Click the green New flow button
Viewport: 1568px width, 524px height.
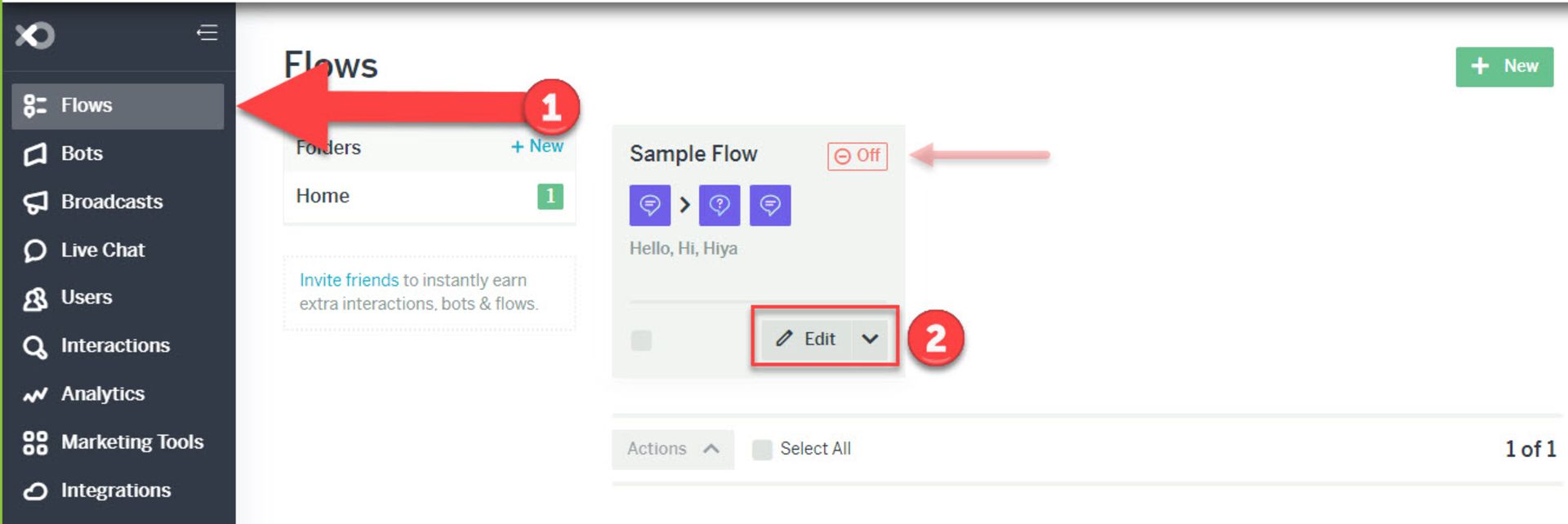1503,66
